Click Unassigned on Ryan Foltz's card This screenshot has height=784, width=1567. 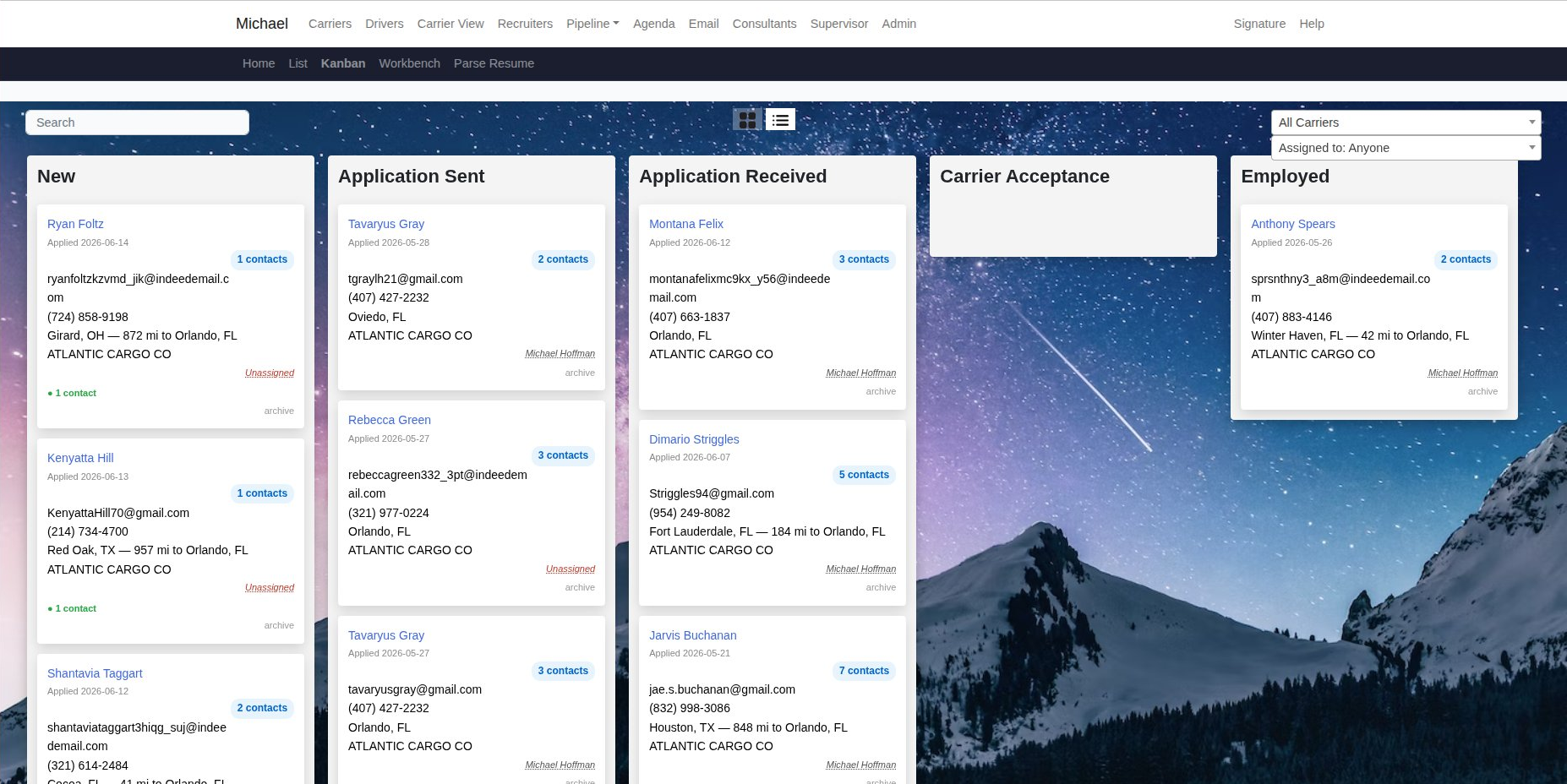click(x=270, y=373)
